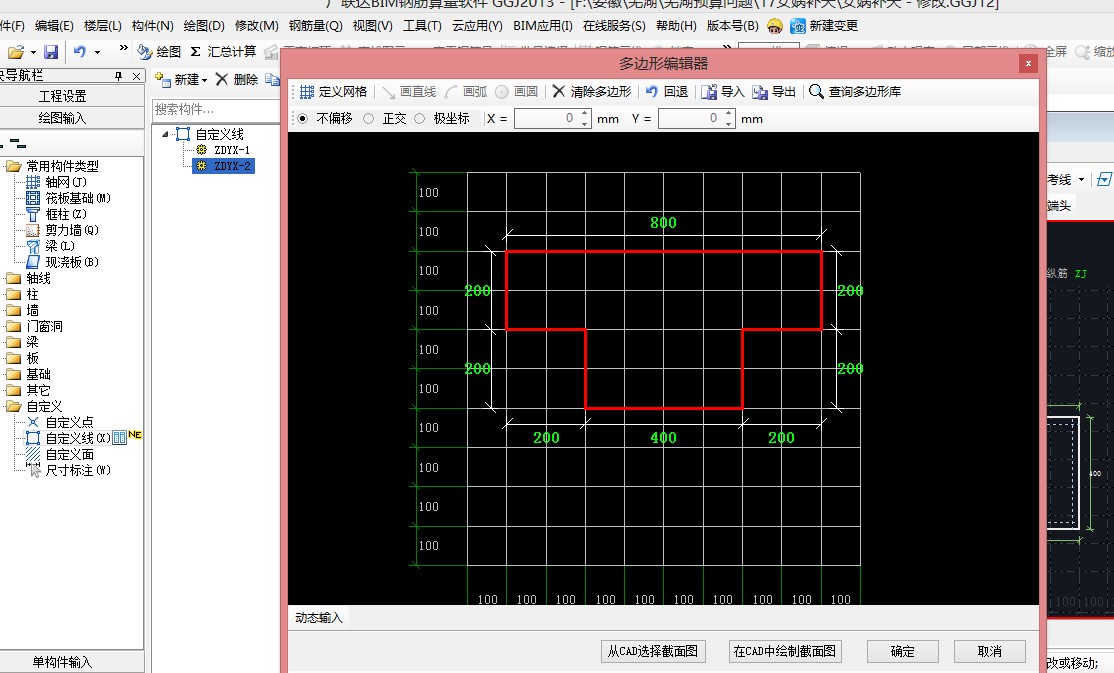This screenshot has width=1114, height=673.
Task: Click the 定义网格 grid icon
Action: [306, 92]
